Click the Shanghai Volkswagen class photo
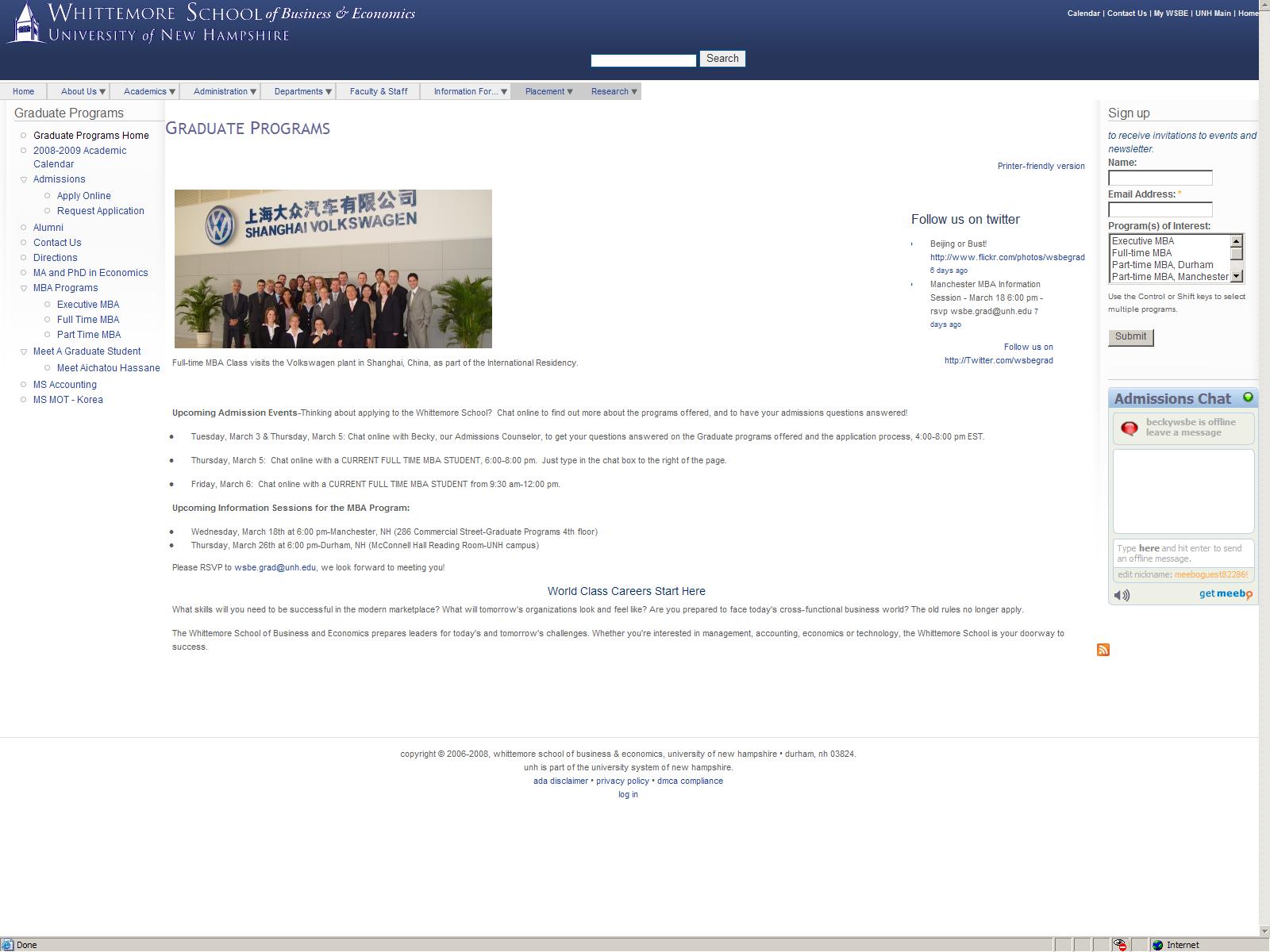This screenshot has width=1270, height=952. pos(333,269)
